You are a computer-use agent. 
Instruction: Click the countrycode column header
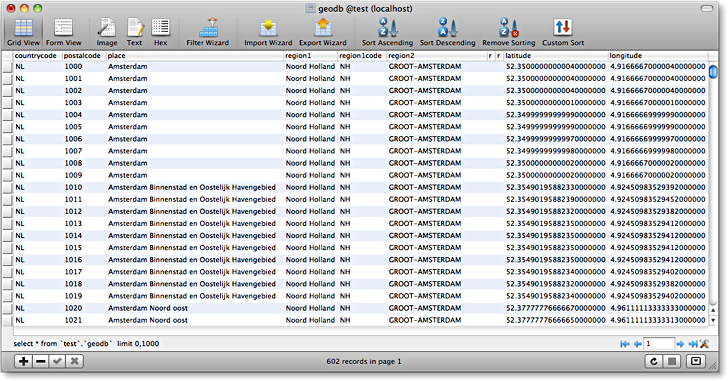(37, 56)
